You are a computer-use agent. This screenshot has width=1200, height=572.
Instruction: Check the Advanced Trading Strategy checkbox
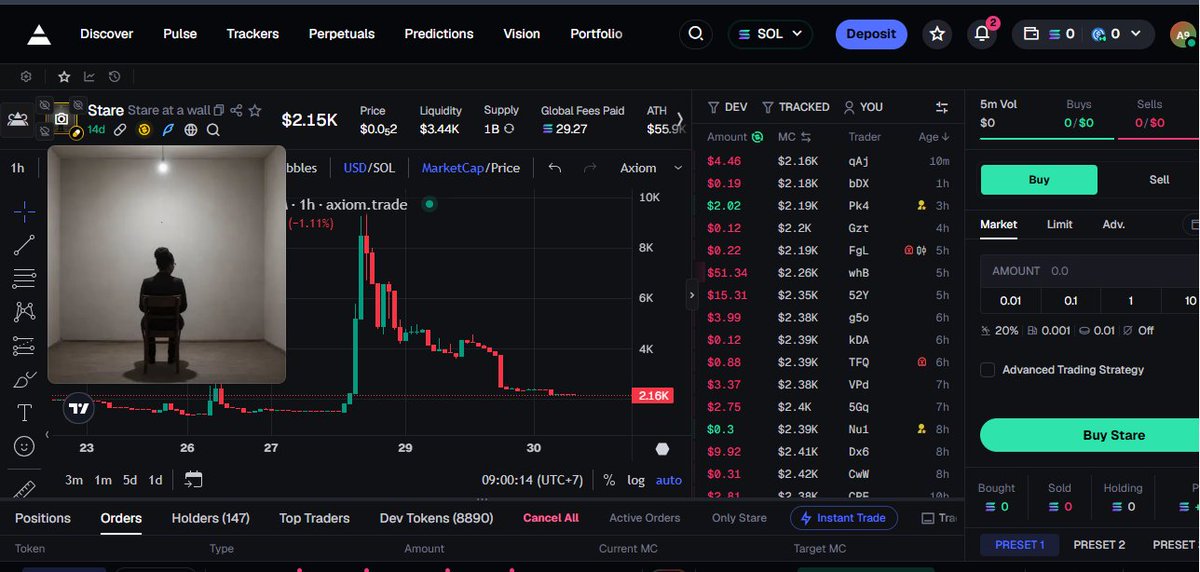[988, 370]
